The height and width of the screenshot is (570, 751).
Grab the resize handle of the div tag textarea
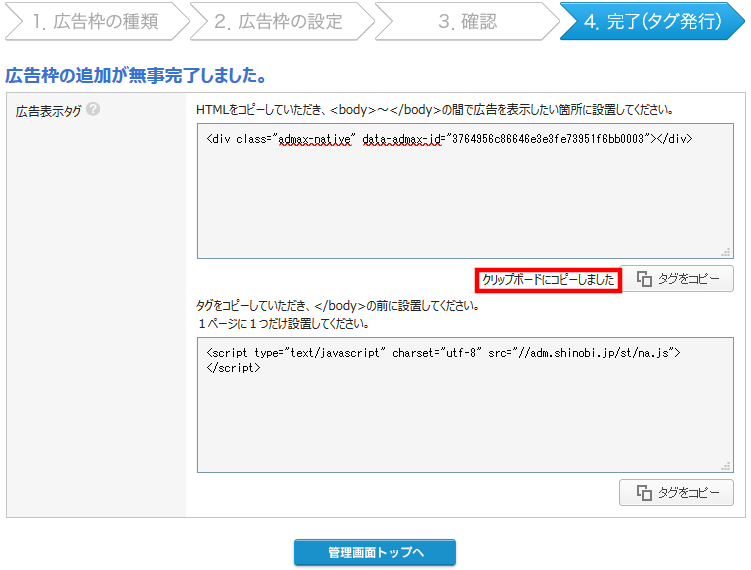[726, 252]
